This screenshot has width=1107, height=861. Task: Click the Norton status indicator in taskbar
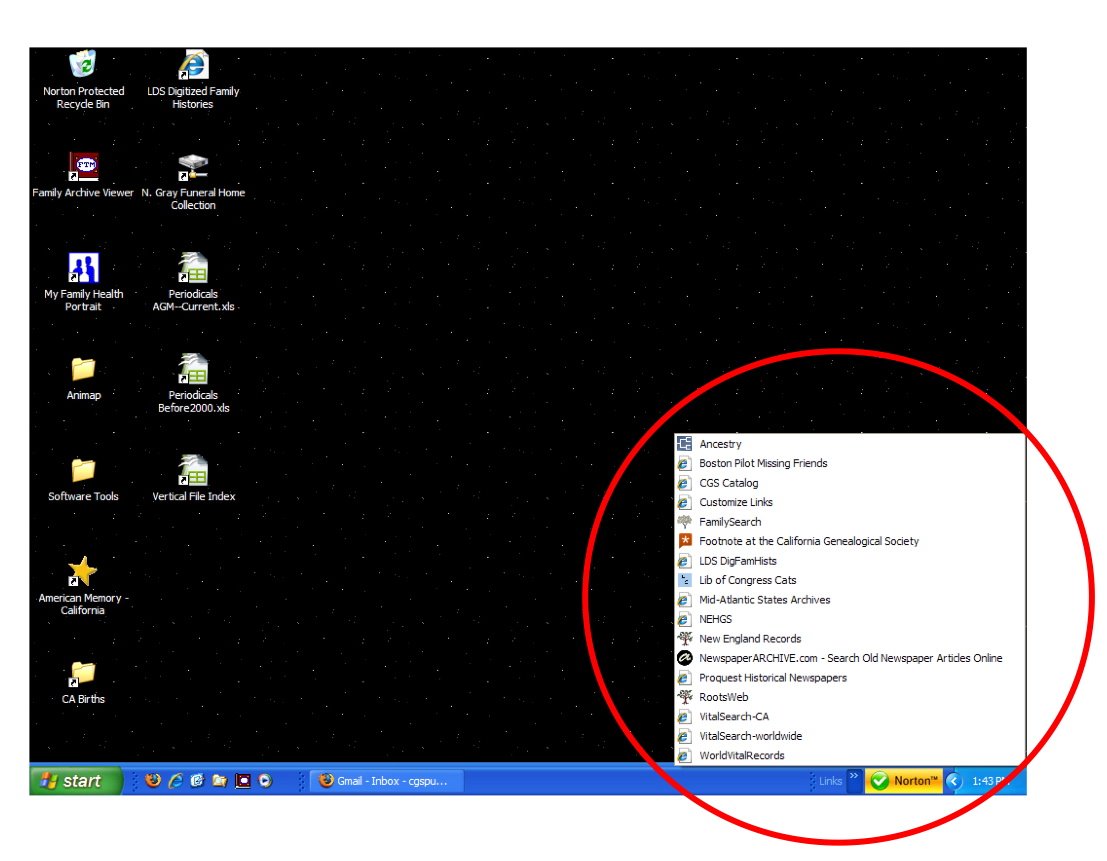[904, 781]
